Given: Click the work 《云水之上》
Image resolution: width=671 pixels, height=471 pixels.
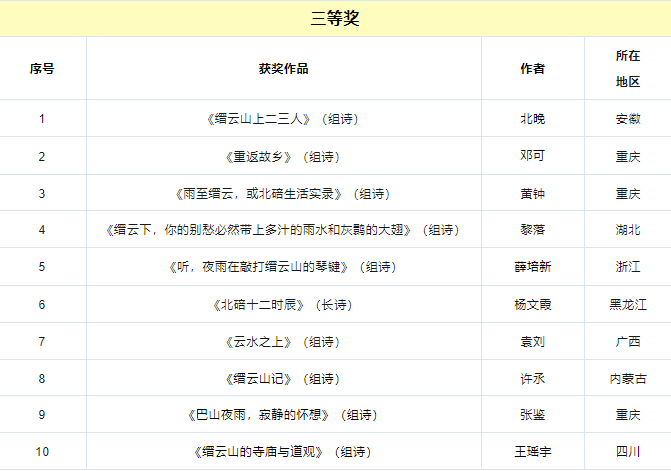Looking at the screenshot, I should click(258, 342).
